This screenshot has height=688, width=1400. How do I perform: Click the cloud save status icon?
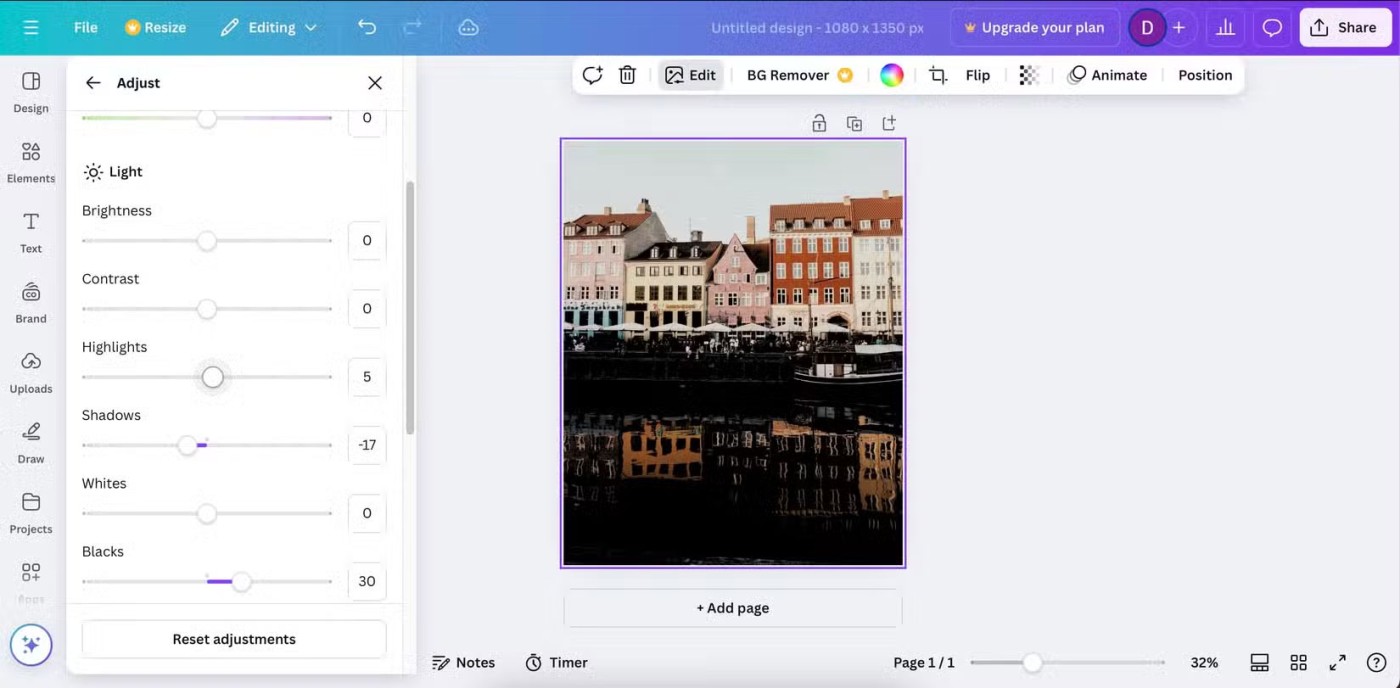[468, 27]
